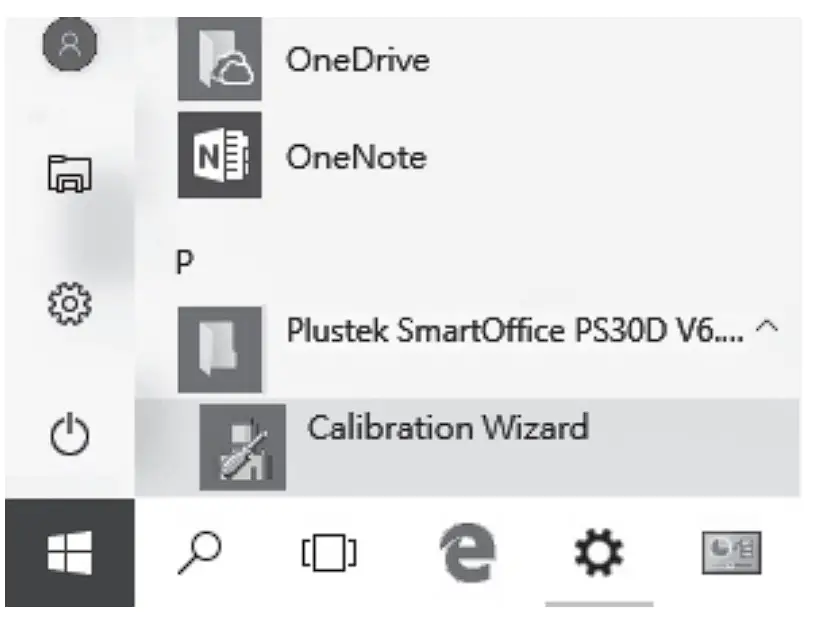
Task: Click the Task View taskbar icon
Action: [x=328, y=553]
